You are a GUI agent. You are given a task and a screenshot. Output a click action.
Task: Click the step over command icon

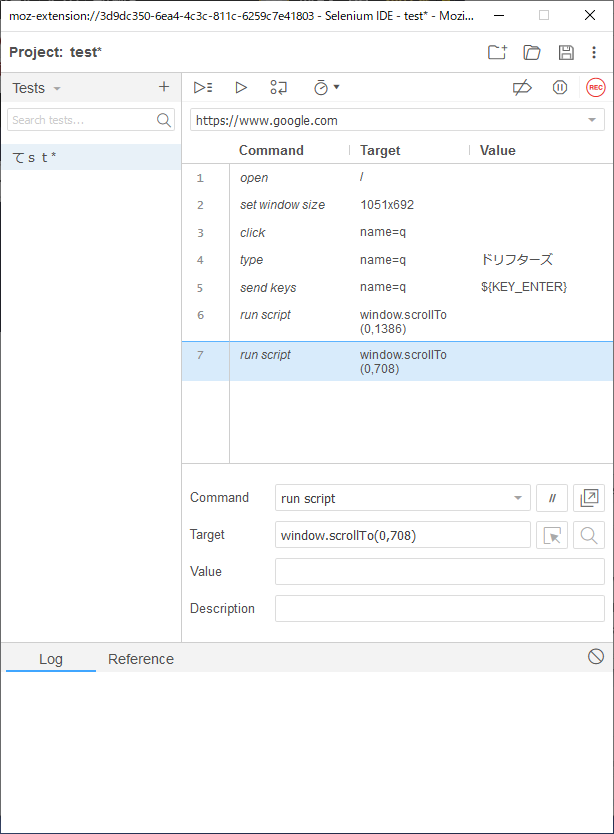coord(279,88)
